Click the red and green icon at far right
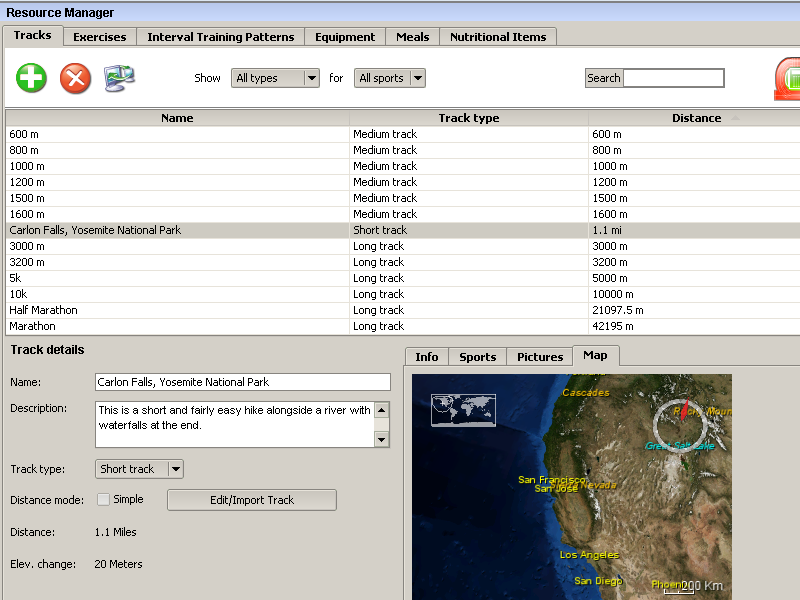800x600 pixels. pos(788,79)
